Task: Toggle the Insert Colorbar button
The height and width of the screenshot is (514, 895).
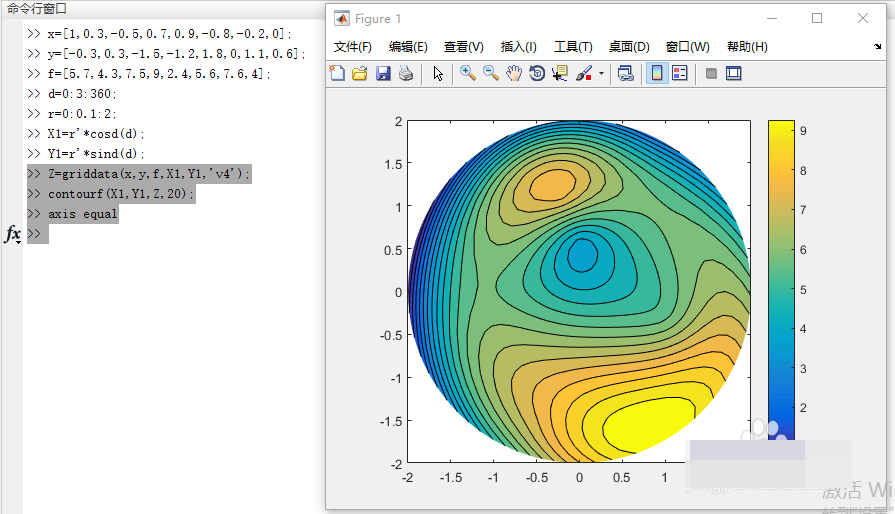Action: coord(657,73)
